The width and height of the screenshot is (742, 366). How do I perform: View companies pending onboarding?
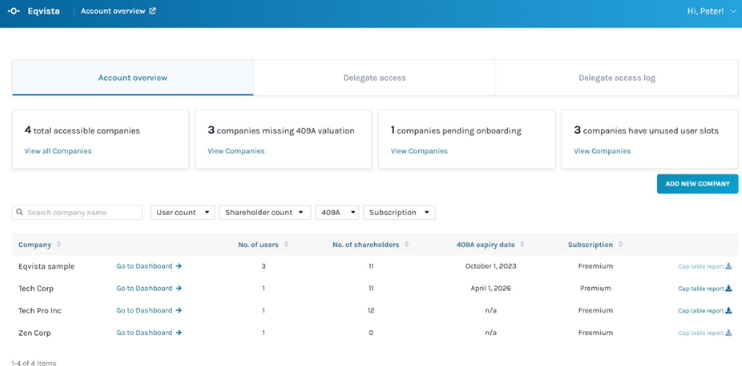(419, 151)
